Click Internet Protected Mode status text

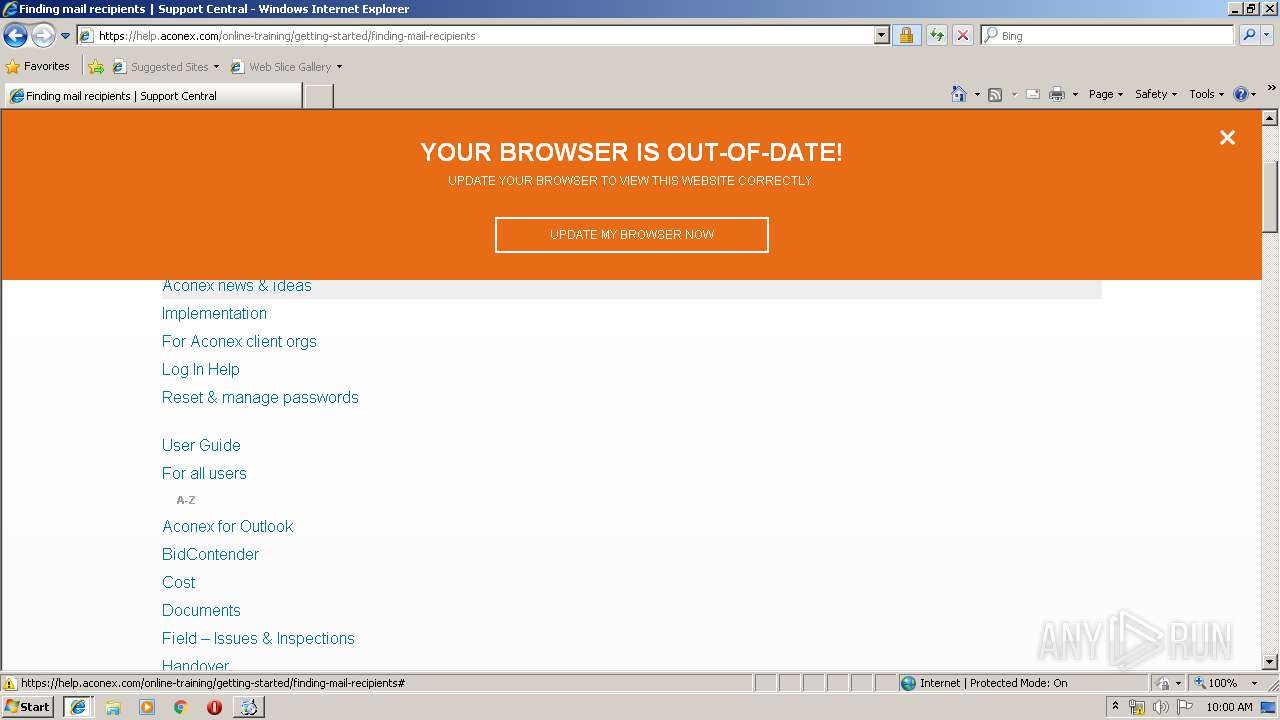pos(993,683)
